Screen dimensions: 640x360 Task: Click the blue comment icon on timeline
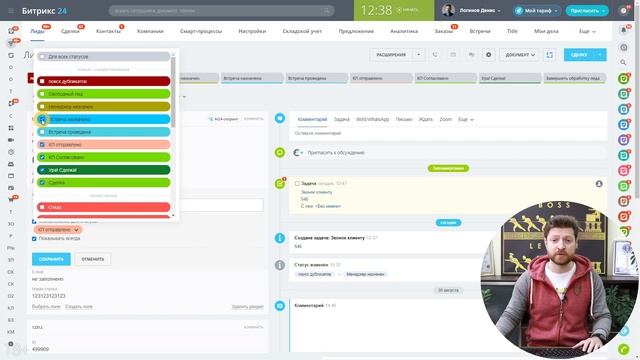coord(280,118)
